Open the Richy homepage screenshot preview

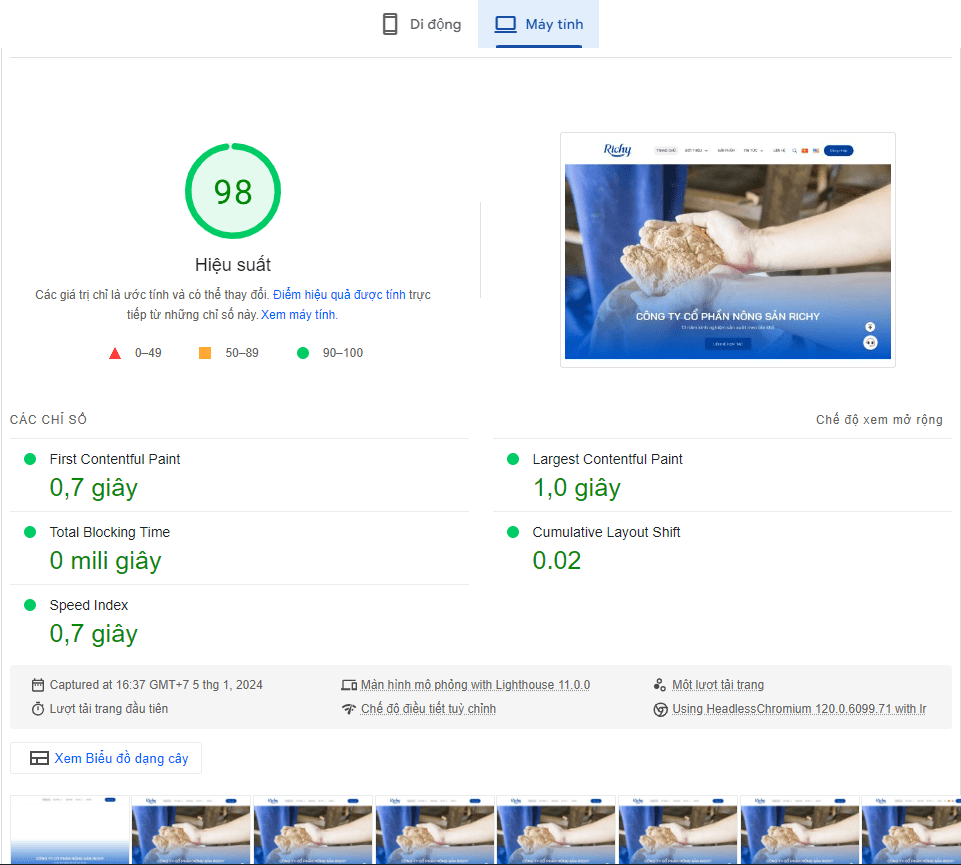tap(727, 250)
